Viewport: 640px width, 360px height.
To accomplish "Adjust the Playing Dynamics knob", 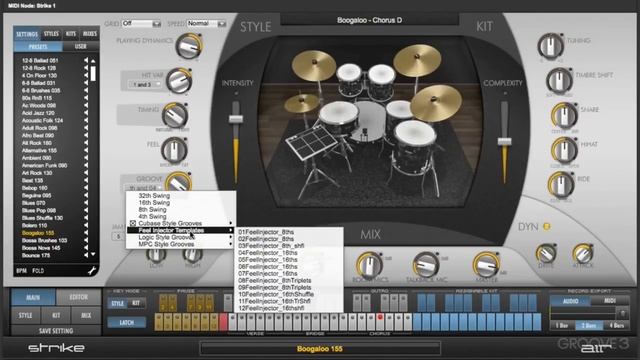I will (189, 46).
